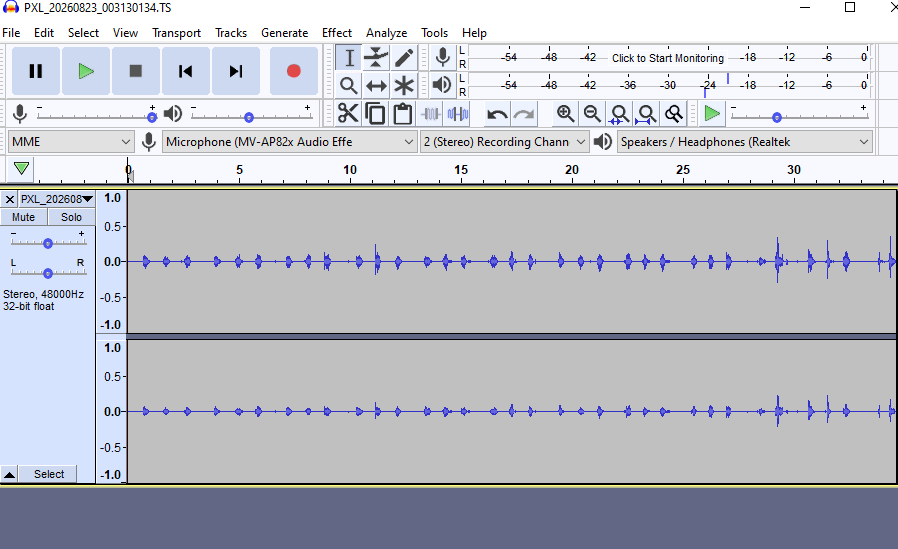Click the 1.0 label on upper channel scale
Screen dimensions: 898x549
[112, 198]
